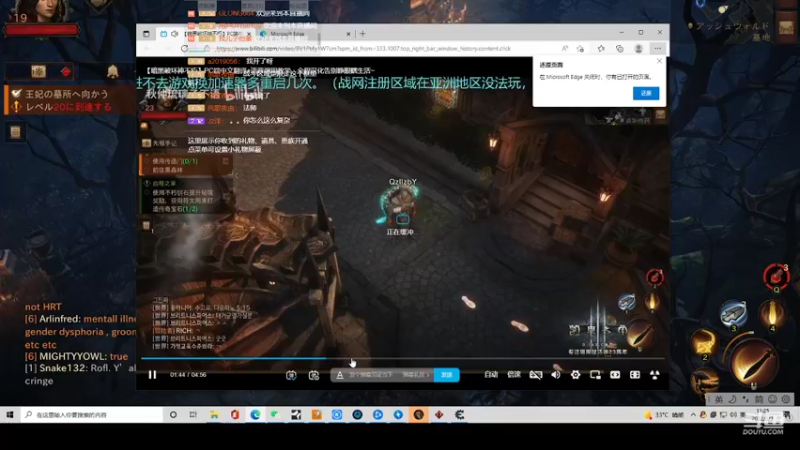Click quest tracker 使用传送门 entry in video
This screenshot has width=800, height=450.
185,165
